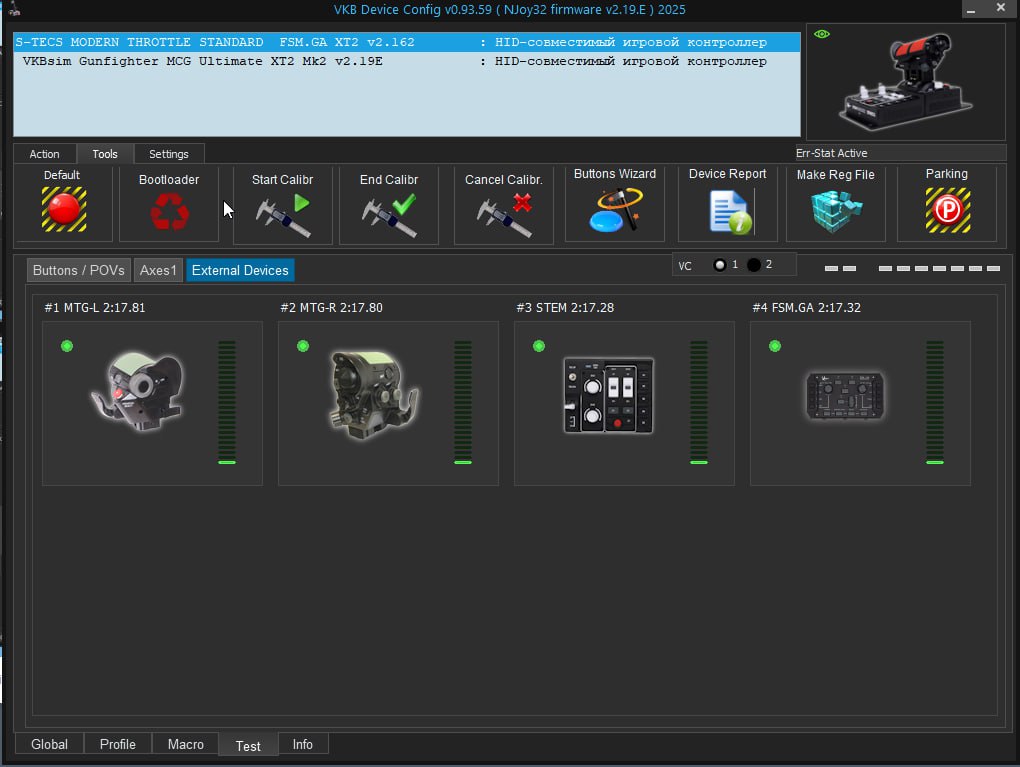Click the STEM module level bar

click(x=699, y=402)
